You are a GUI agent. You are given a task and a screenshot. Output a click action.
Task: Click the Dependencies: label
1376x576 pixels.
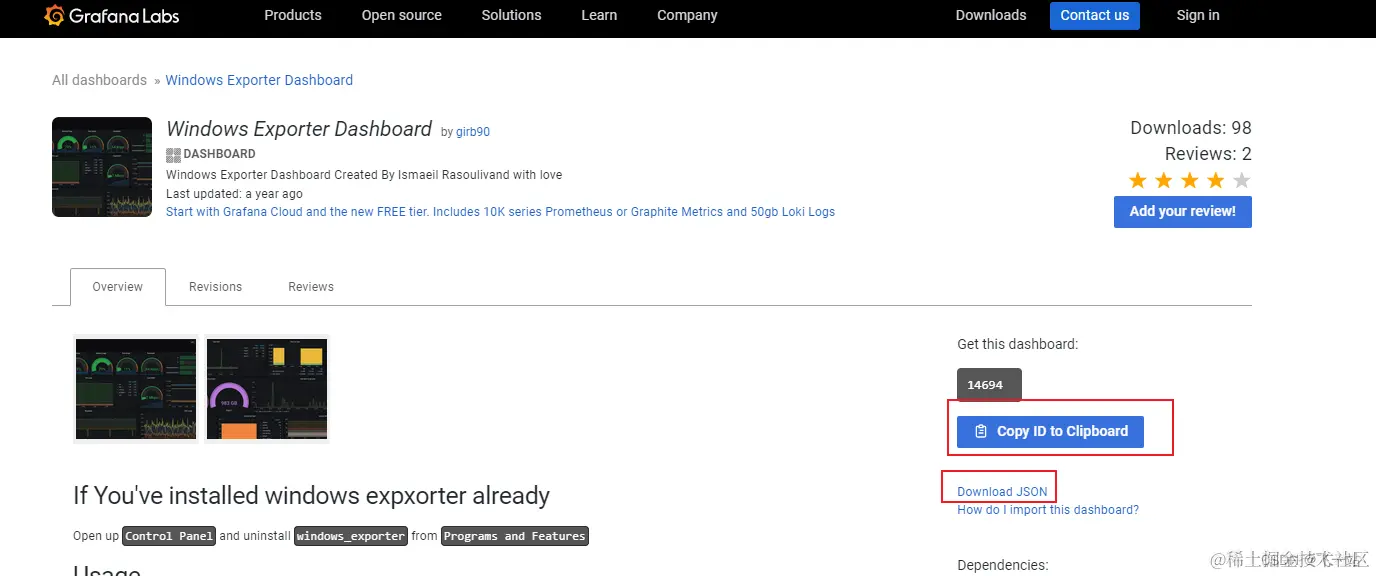point(1003,565)
